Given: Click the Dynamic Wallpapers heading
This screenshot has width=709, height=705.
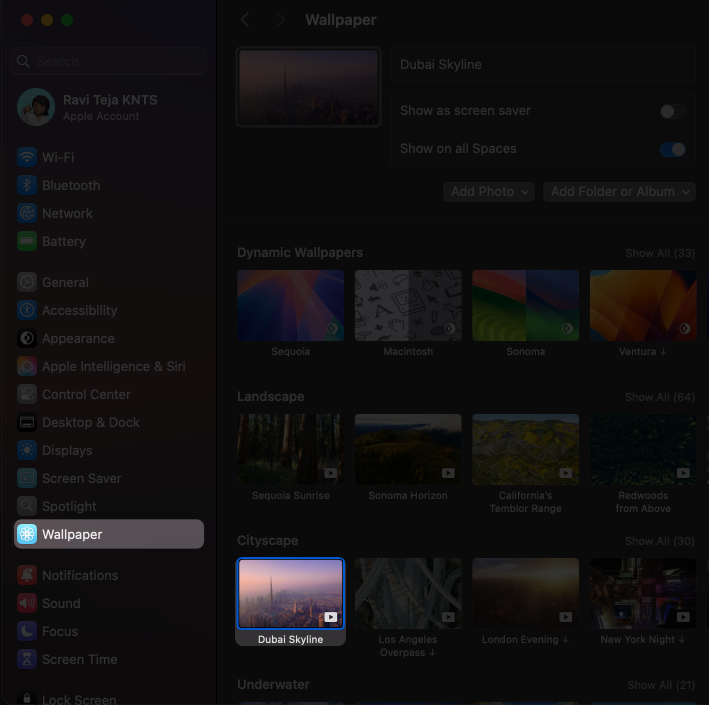Looking at the screenshot, I should pyautogui.click(x=300, y=252).
